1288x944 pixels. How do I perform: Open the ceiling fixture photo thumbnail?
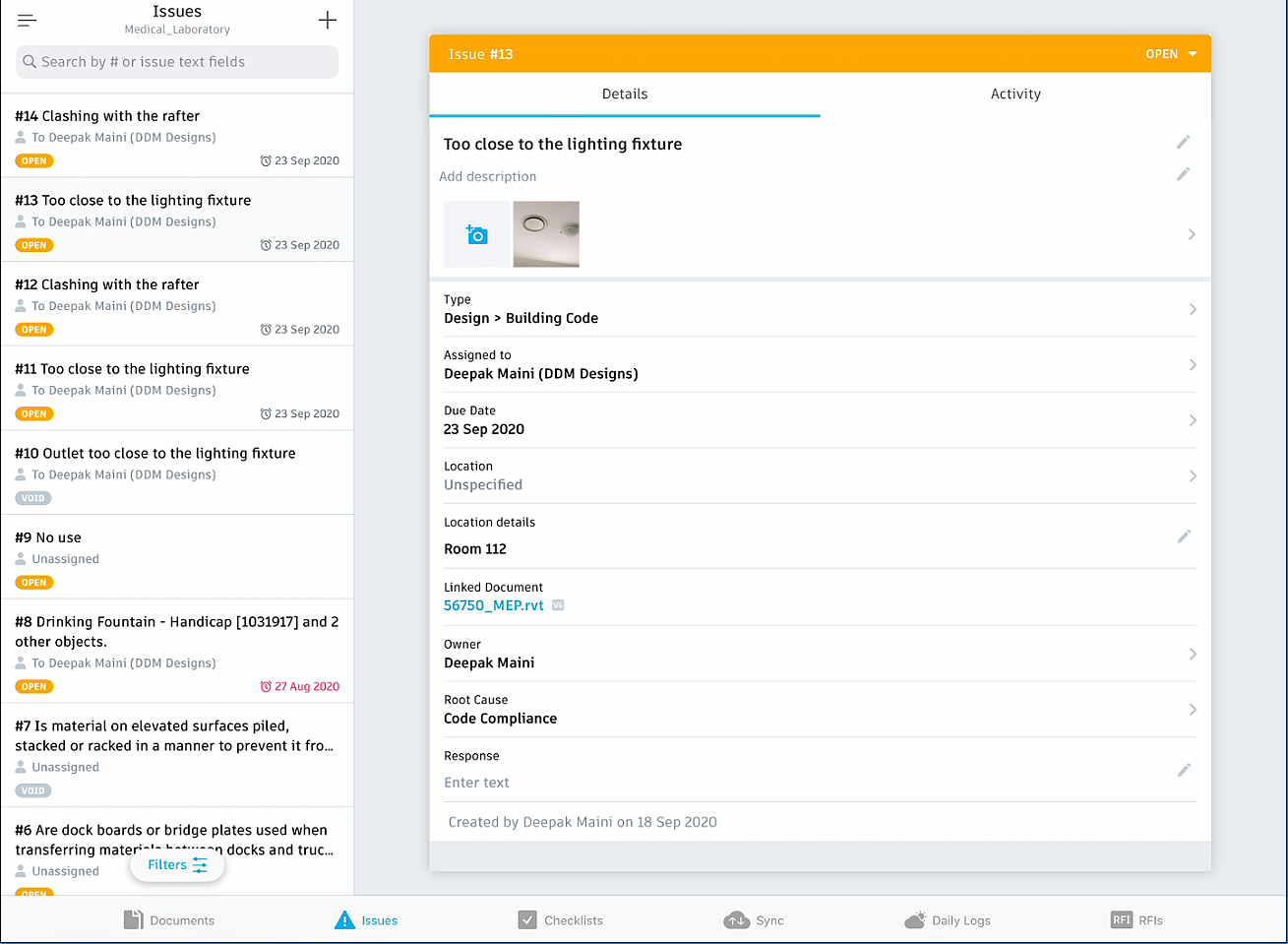[546, 234]
